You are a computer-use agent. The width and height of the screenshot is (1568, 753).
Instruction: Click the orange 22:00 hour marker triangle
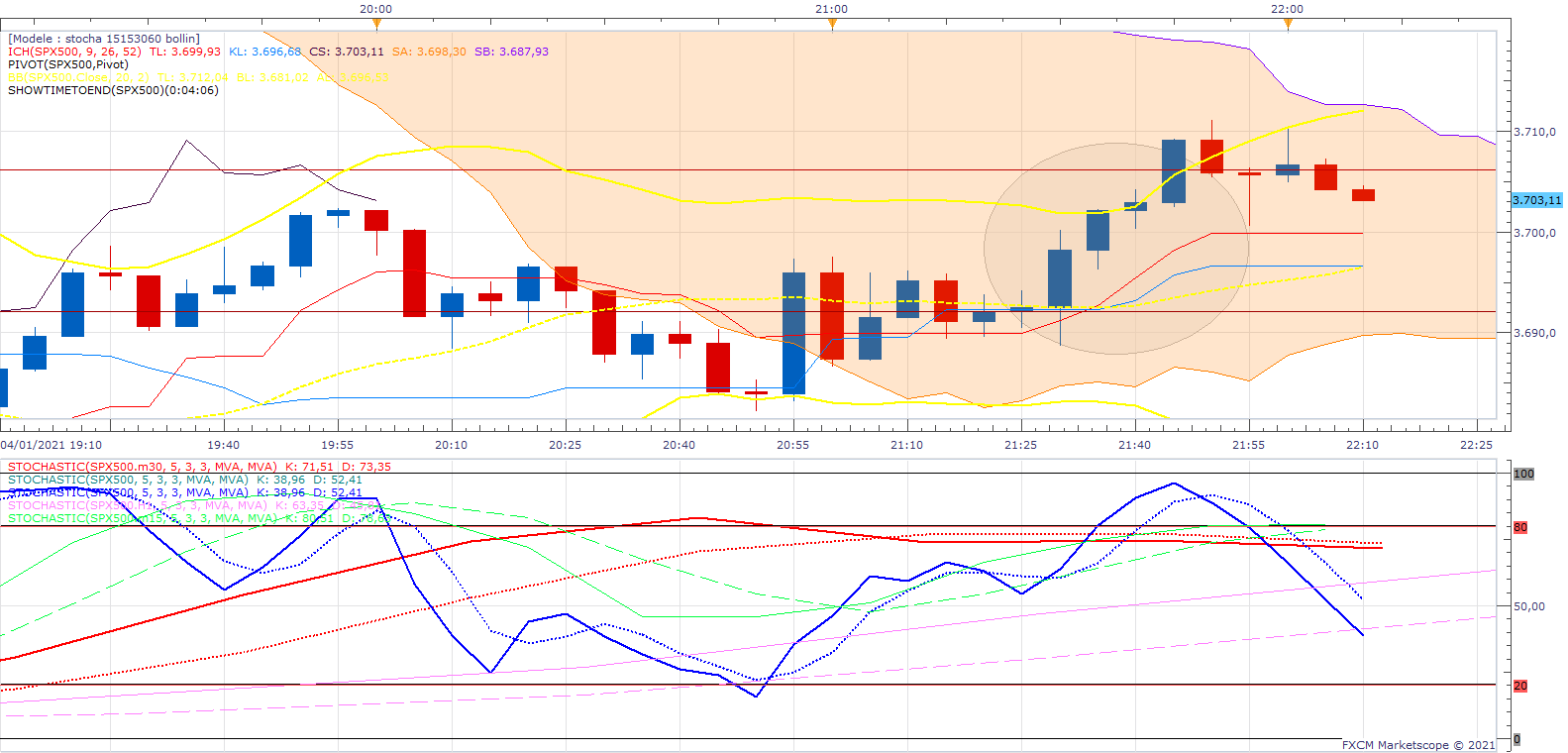pos(1288,24)
